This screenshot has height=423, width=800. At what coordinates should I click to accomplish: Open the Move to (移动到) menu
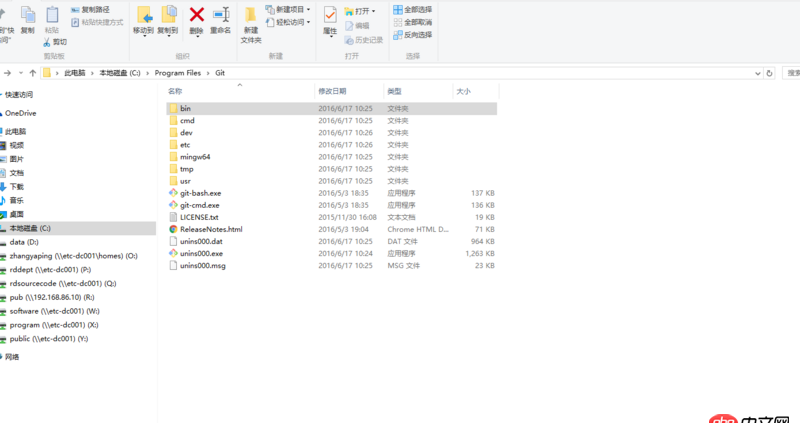click(x=143, y=21)
